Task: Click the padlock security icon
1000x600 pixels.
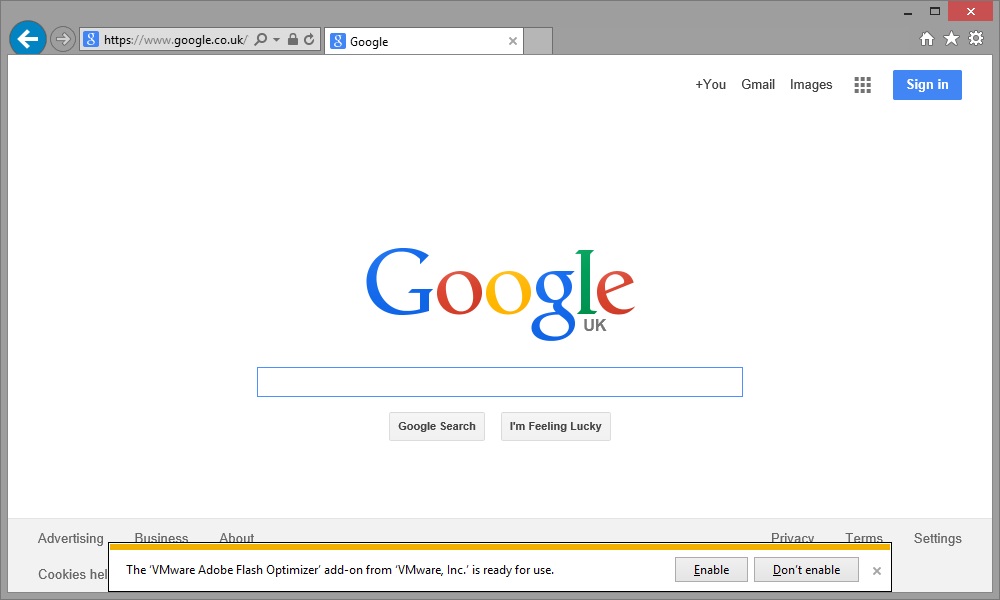Action: click(x=293, y=40)
